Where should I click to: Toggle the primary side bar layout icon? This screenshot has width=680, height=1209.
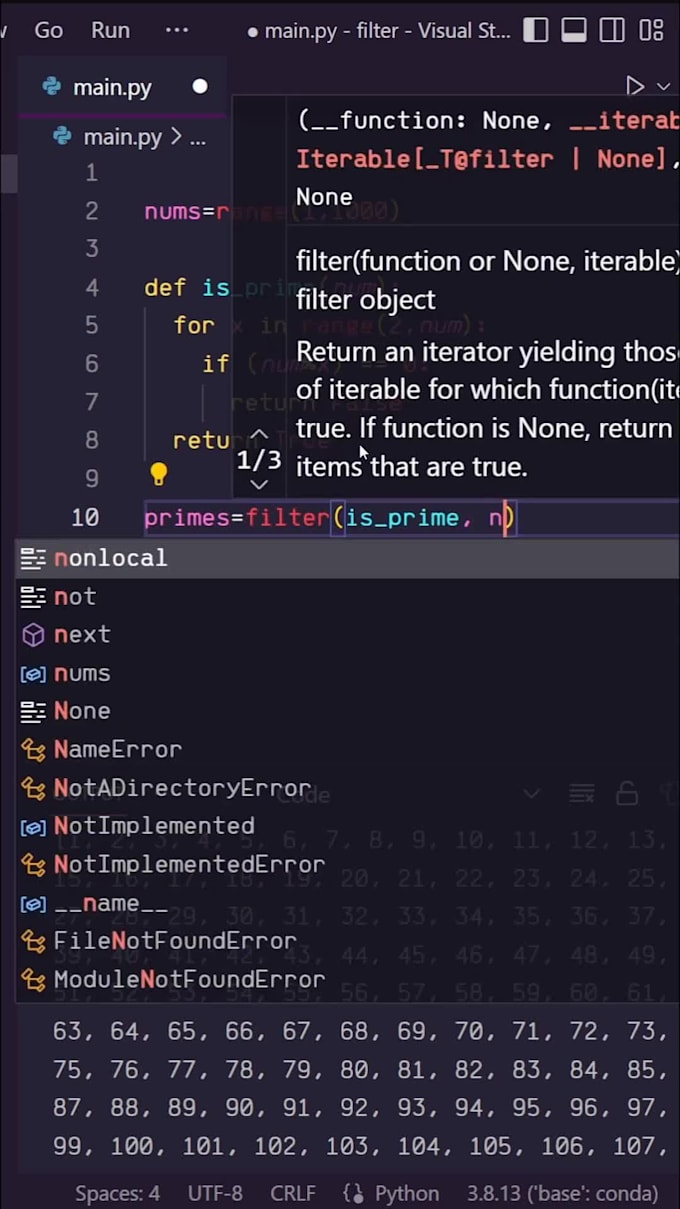click(536, 30)
